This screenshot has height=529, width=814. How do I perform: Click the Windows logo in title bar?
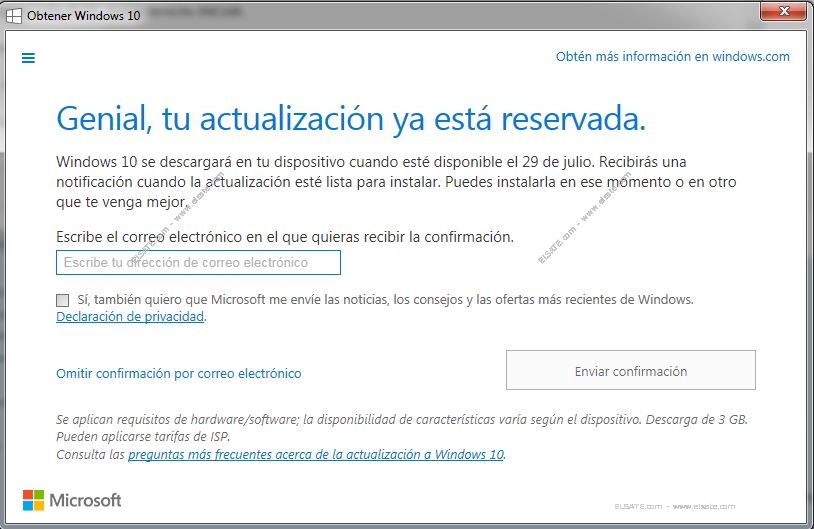click(x=13, y=16)
